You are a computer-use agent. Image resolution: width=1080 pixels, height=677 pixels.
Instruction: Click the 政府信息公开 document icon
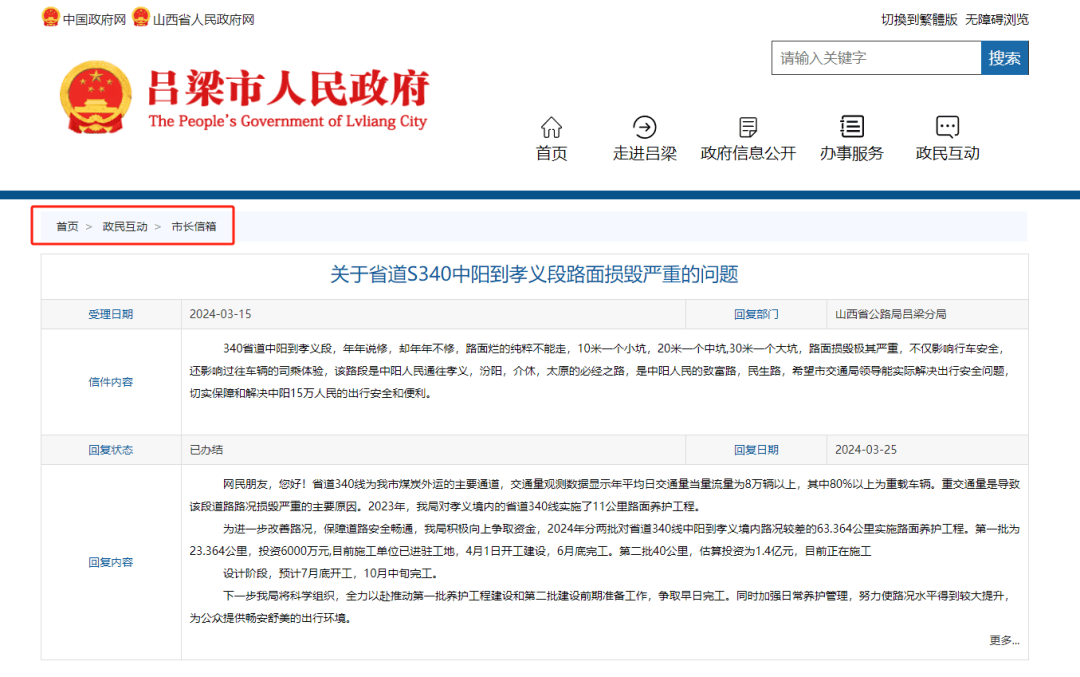(748, 127)
